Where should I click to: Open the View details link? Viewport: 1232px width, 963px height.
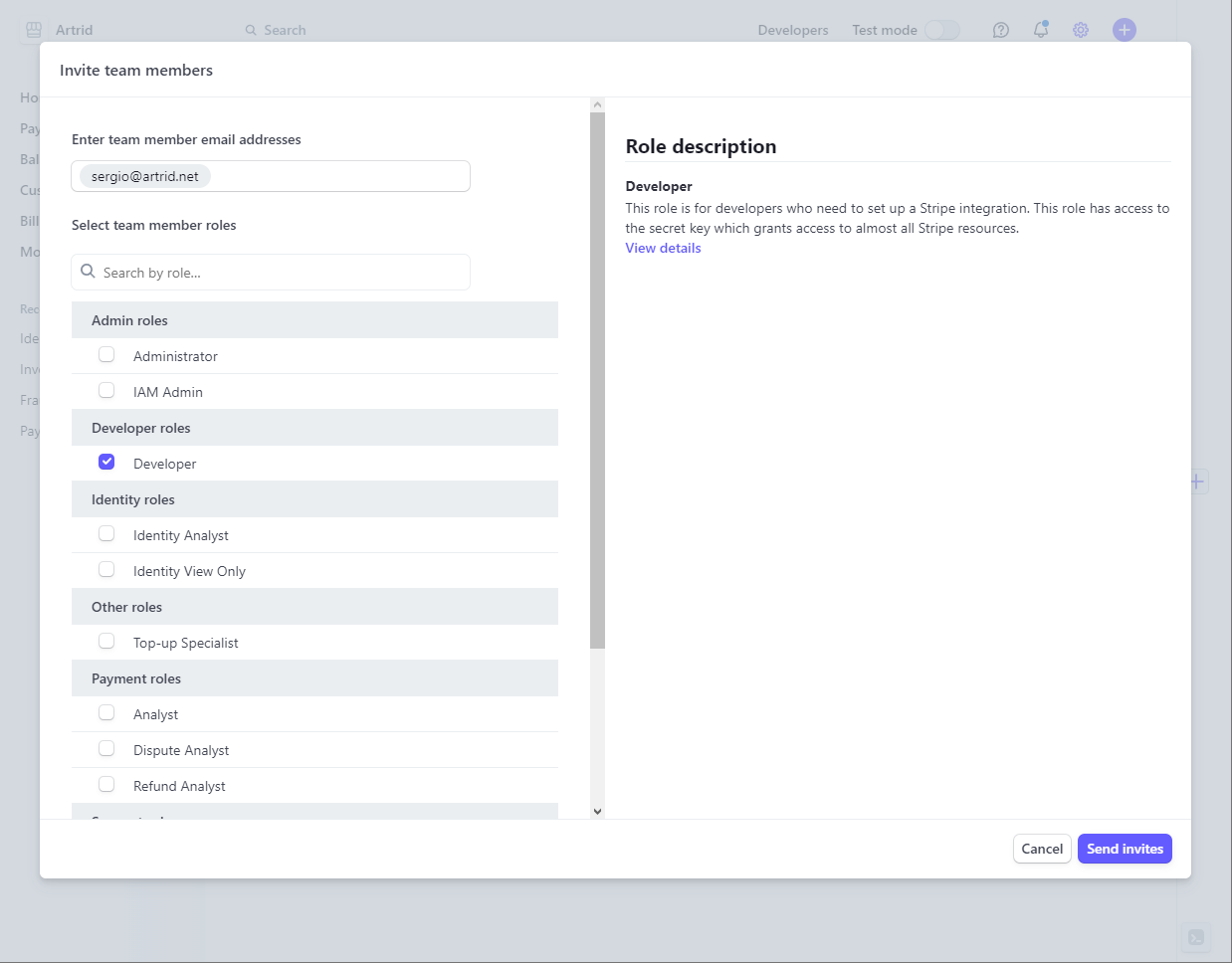point(663,248)
